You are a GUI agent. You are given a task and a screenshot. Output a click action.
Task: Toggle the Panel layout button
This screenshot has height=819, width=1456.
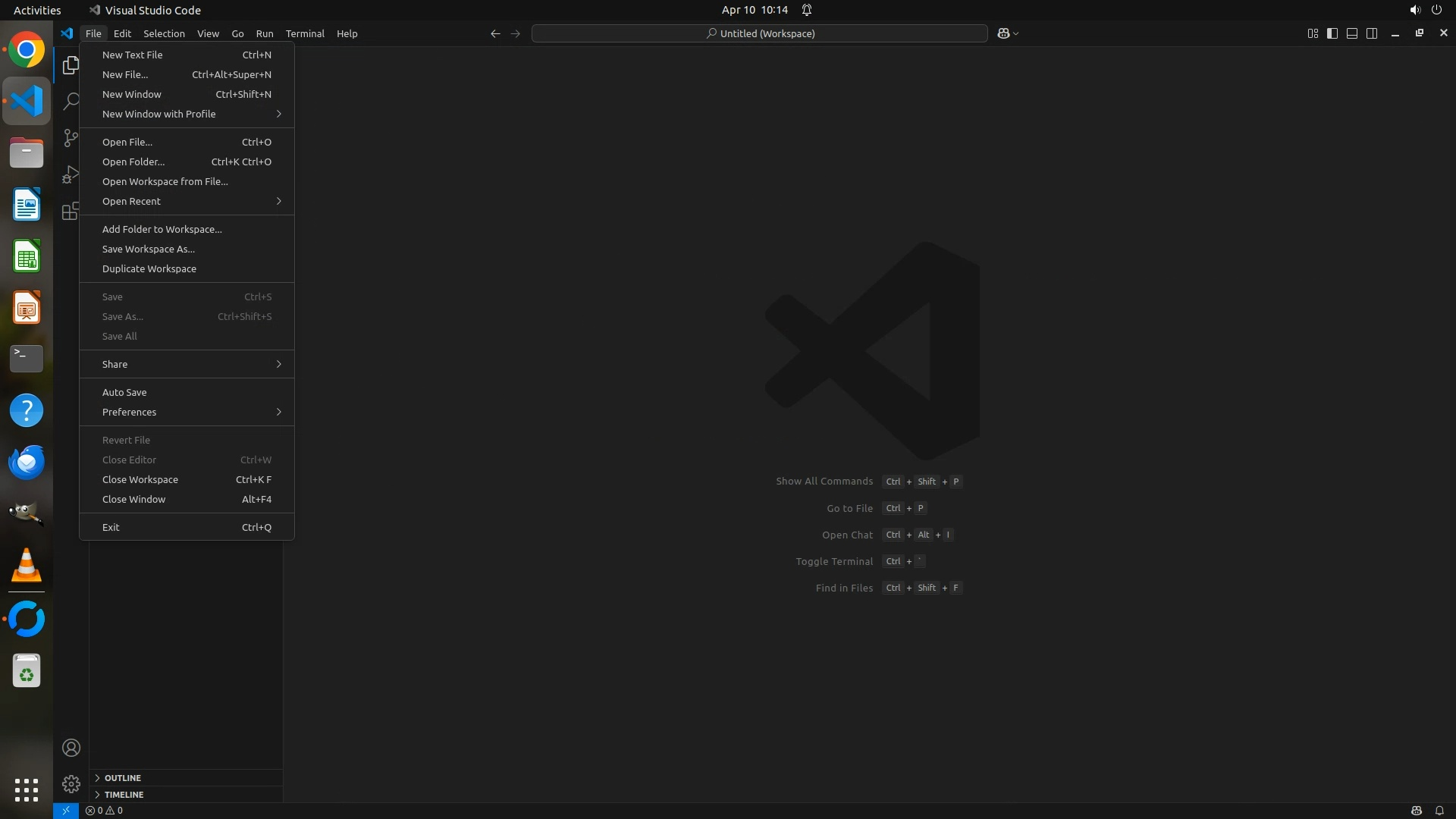click(1352, 33)
